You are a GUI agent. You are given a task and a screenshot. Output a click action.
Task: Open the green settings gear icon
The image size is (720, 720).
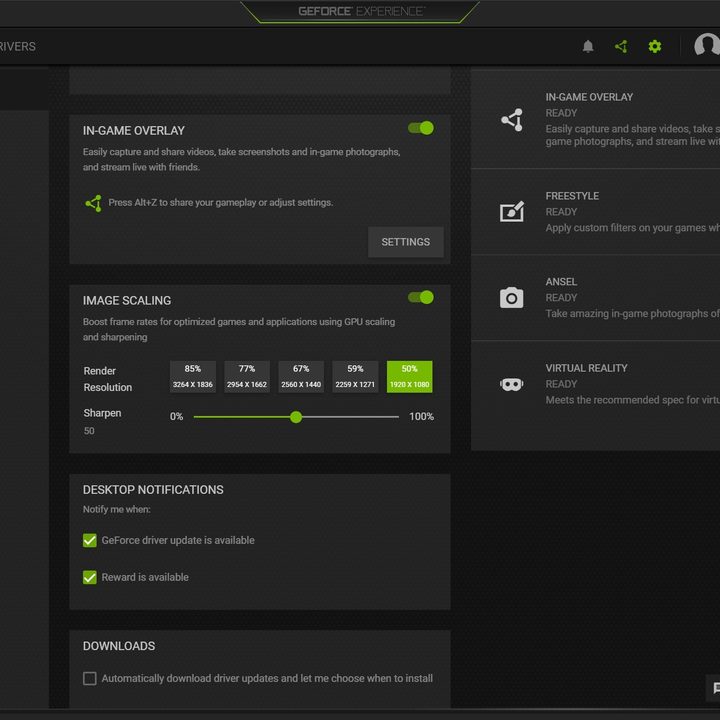click(655, 46)
